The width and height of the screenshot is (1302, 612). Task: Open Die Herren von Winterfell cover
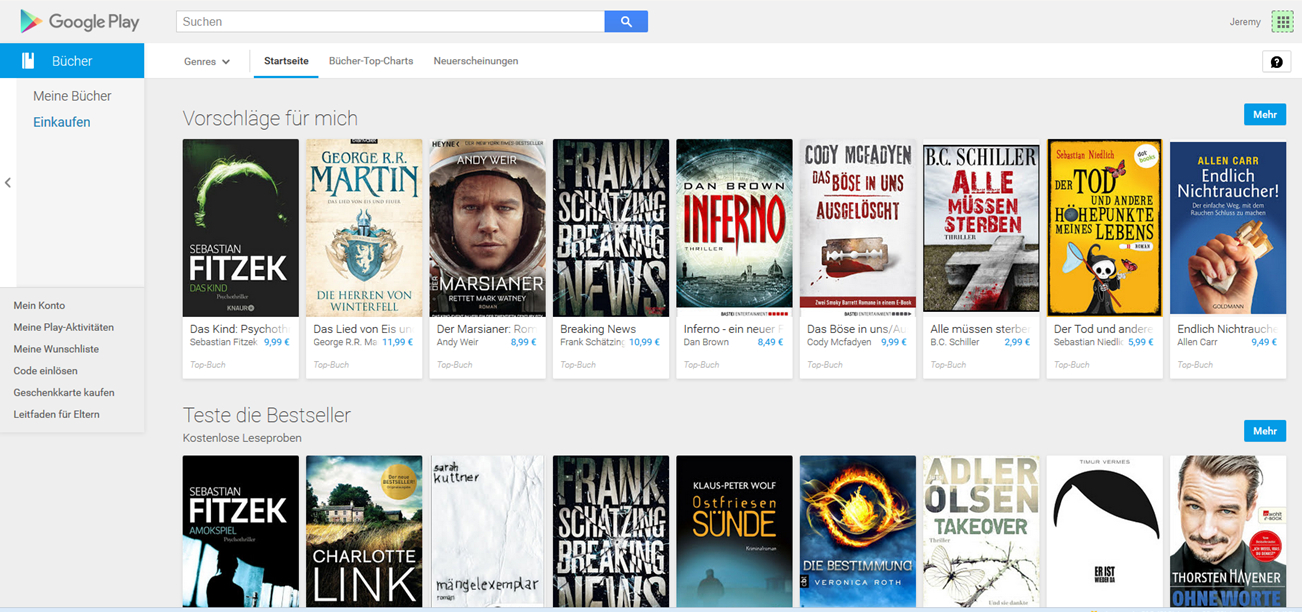[x=364, y=228]
